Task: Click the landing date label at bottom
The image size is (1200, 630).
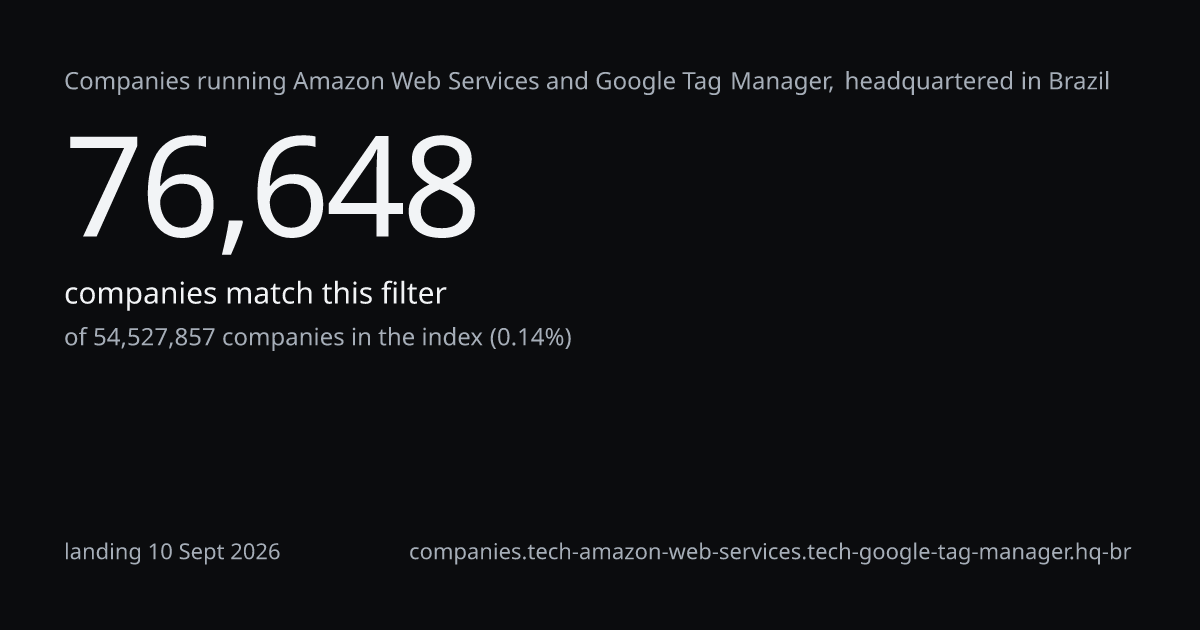Action: click(x=172, y=552)
